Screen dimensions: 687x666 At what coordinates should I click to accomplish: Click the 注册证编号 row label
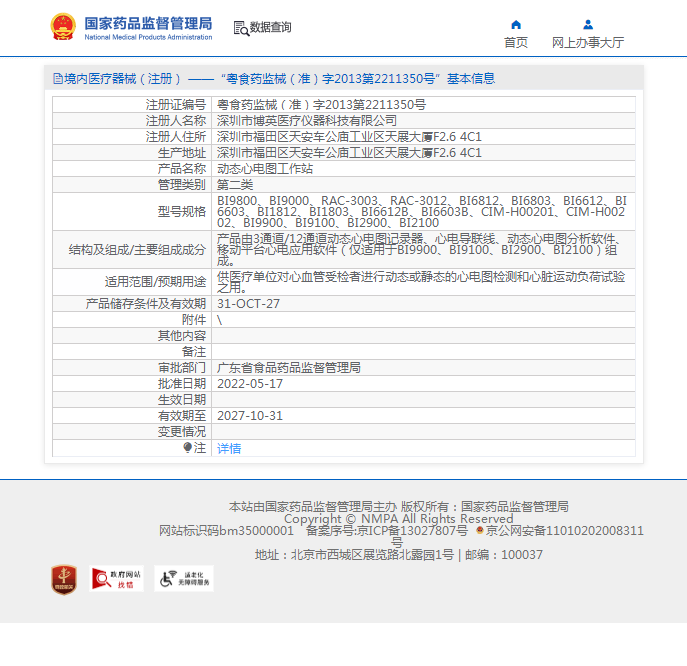[176, 105]
